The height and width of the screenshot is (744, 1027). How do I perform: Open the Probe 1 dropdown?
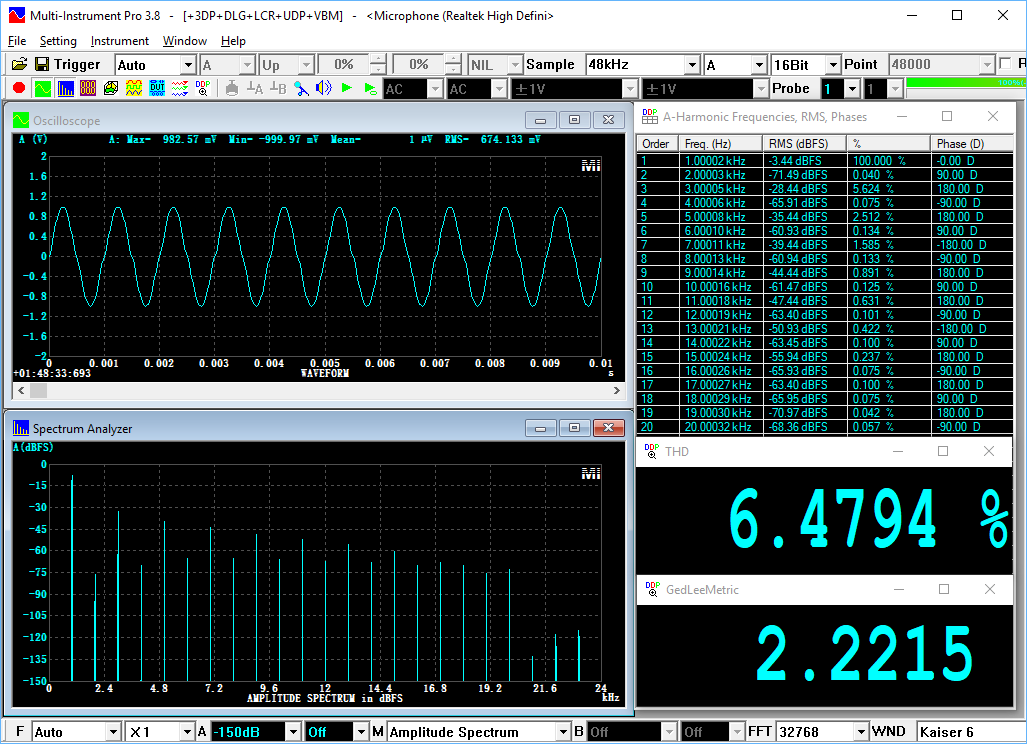tap(851, 88)
